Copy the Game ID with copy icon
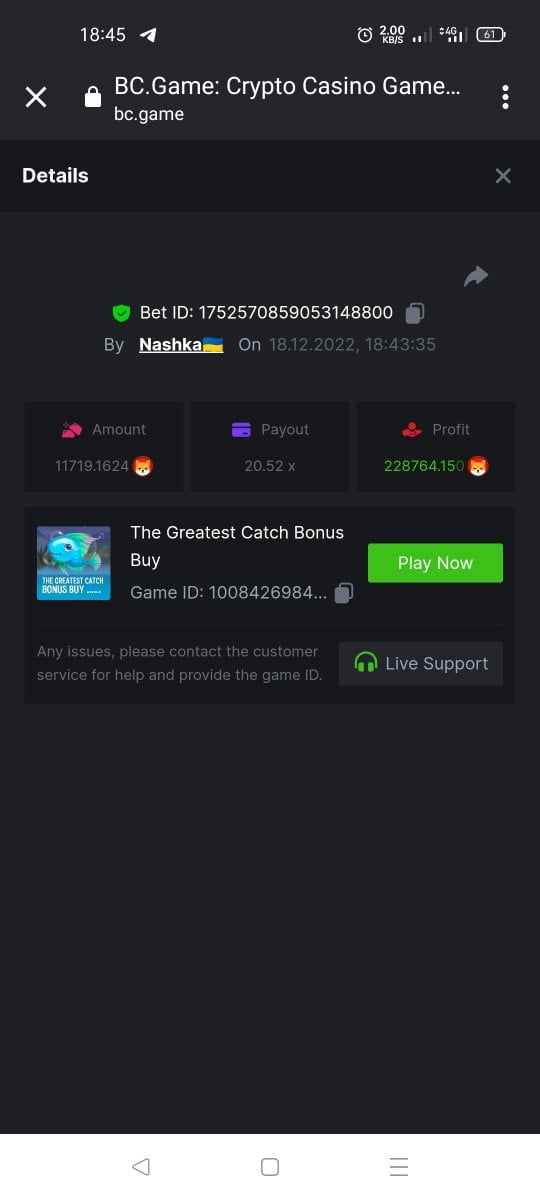The height and width of the screenshot is (1200, 540). [344, 593]
